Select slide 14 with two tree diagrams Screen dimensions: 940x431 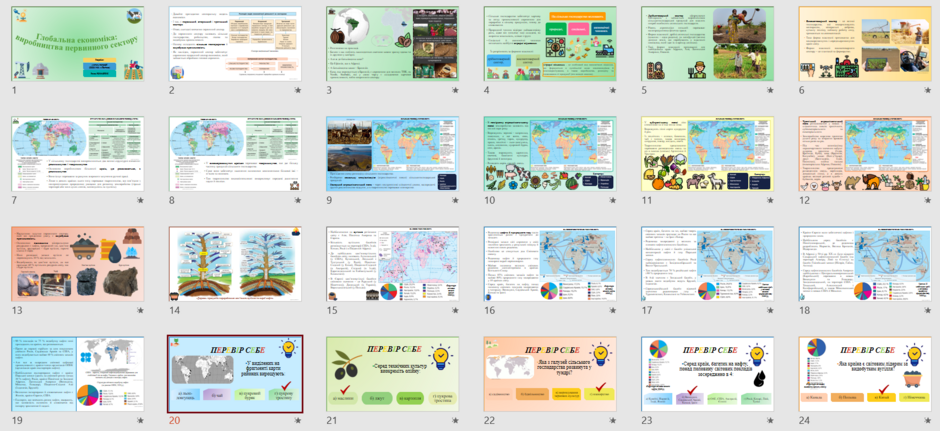pos(235,264)
